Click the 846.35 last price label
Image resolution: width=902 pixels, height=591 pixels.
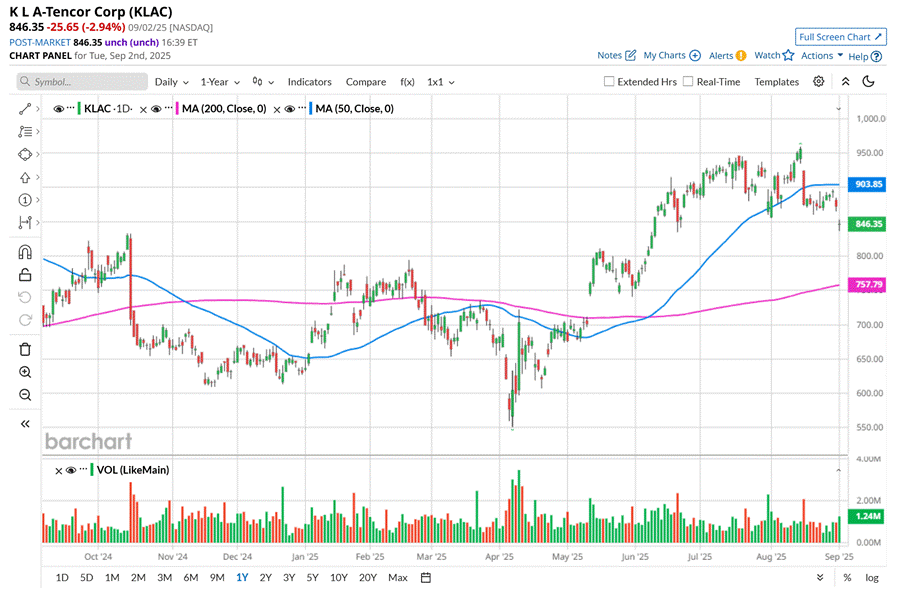868,224
